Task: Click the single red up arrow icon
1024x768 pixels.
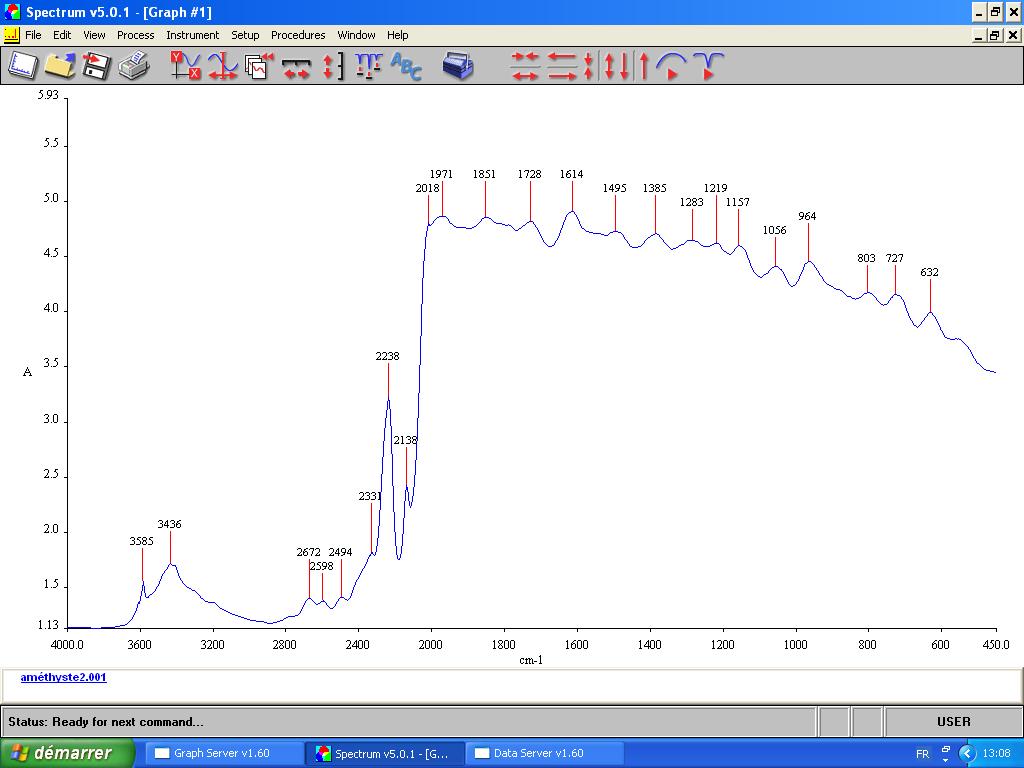Action: 644,66
